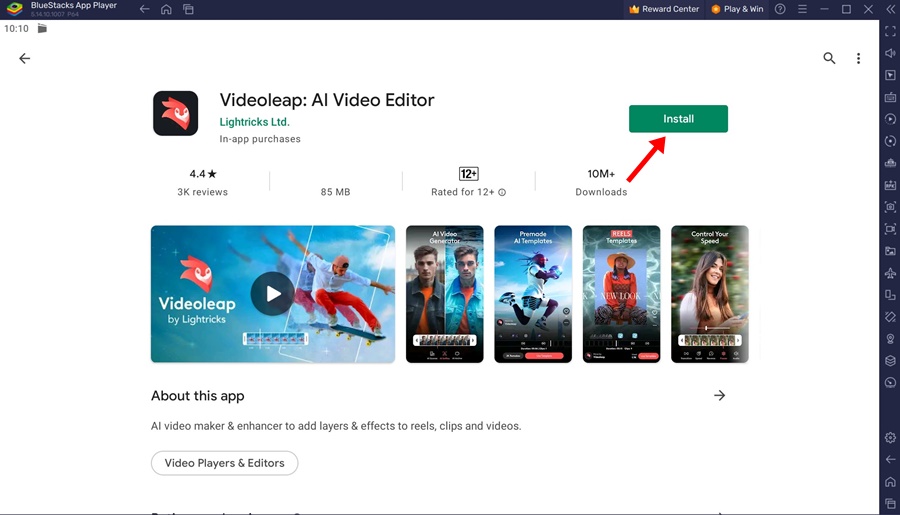900x515 pixels.
Task: Click the sidebar phone-shaped icon under the airplane
Action: click(x=890, y=295)
